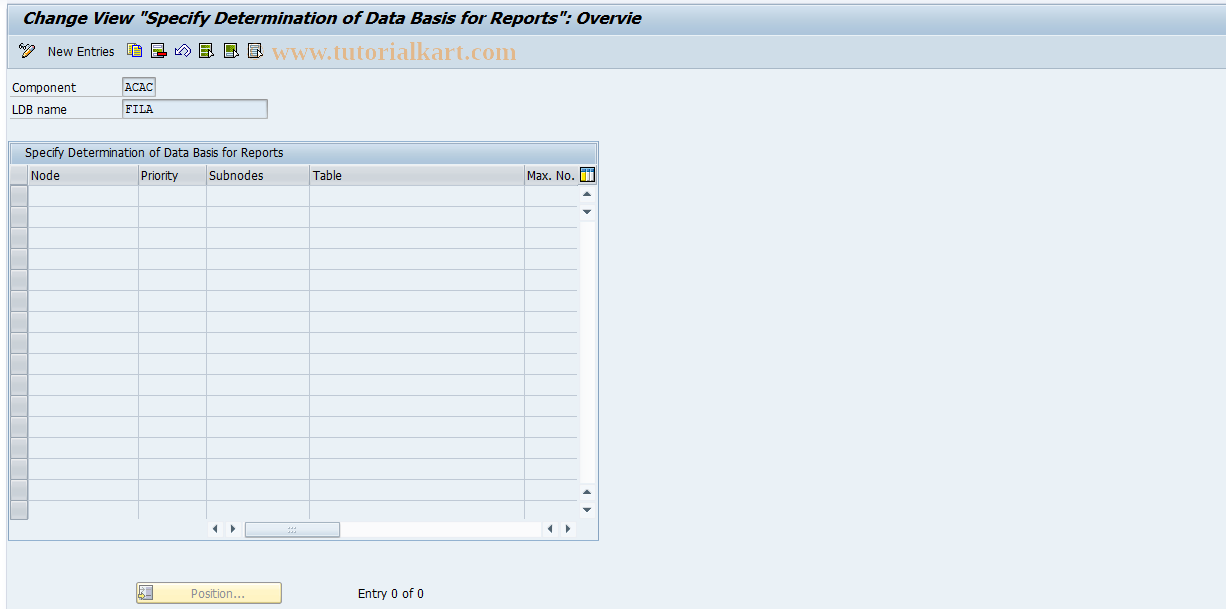Click the second arrow near the top of the vertical scrollbar
Image resolution: width=1226 pixels, height=609 pixels.
tap(587, 212)
